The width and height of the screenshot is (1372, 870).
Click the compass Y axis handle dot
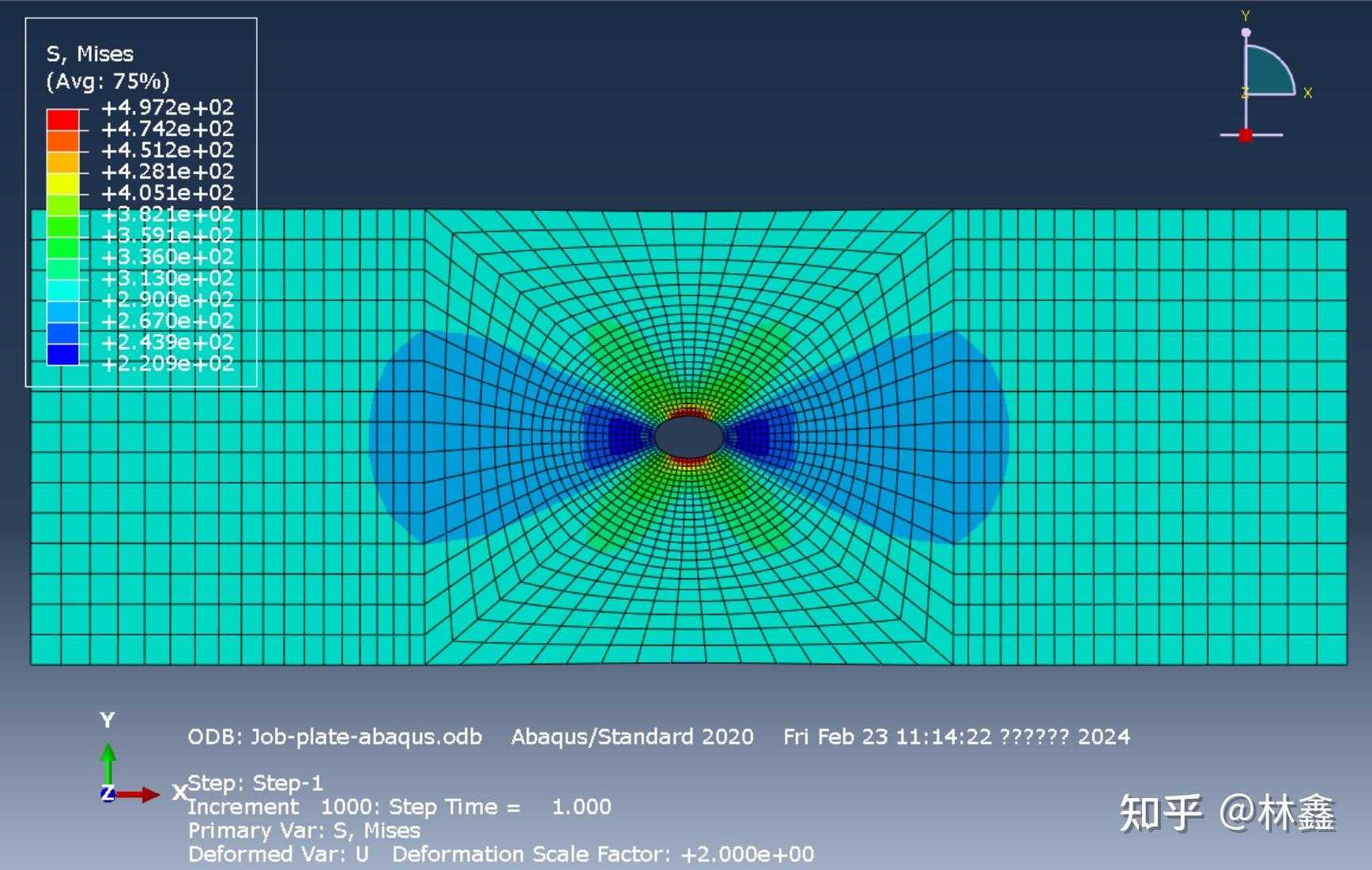[x=1246, y=32]
